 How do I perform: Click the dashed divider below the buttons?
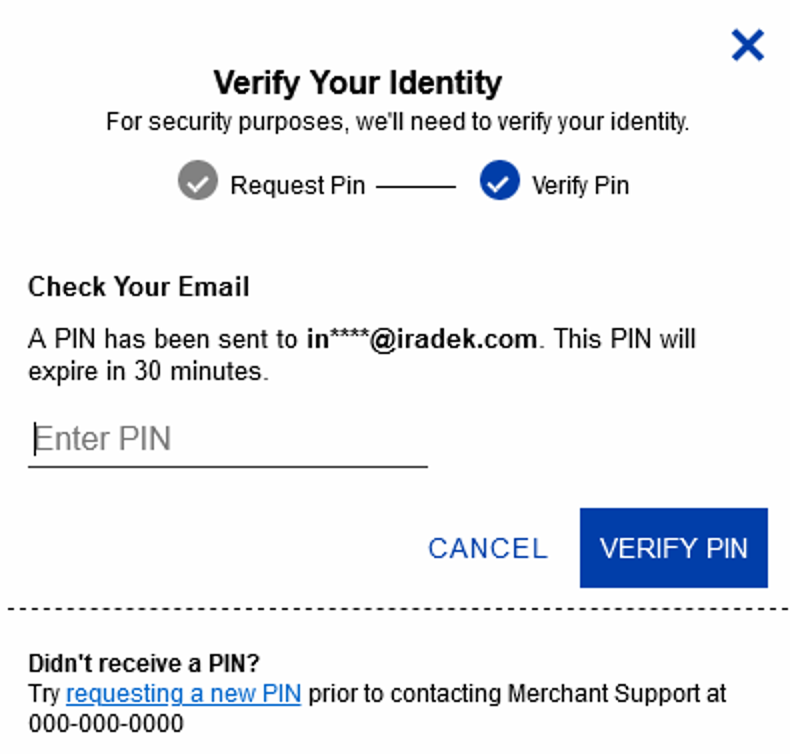398,609
